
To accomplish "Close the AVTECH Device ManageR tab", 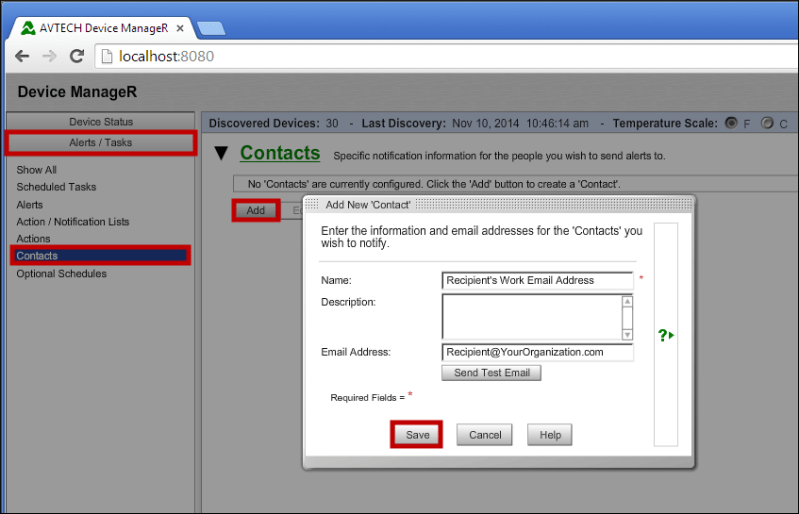I will [x=180, y=29].
